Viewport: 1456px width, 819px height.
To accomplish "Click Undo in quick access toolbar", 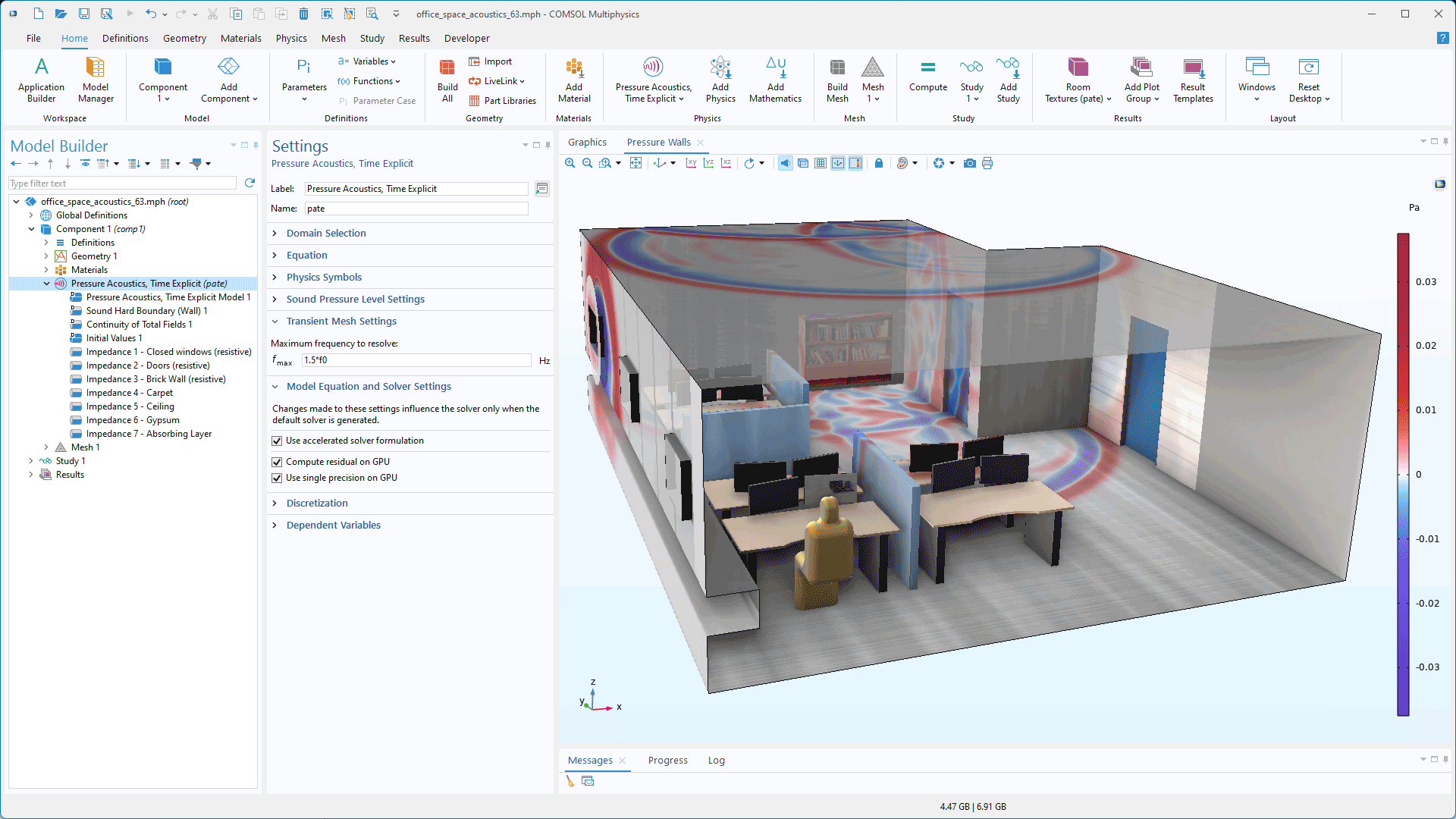I will coord(151,14).
